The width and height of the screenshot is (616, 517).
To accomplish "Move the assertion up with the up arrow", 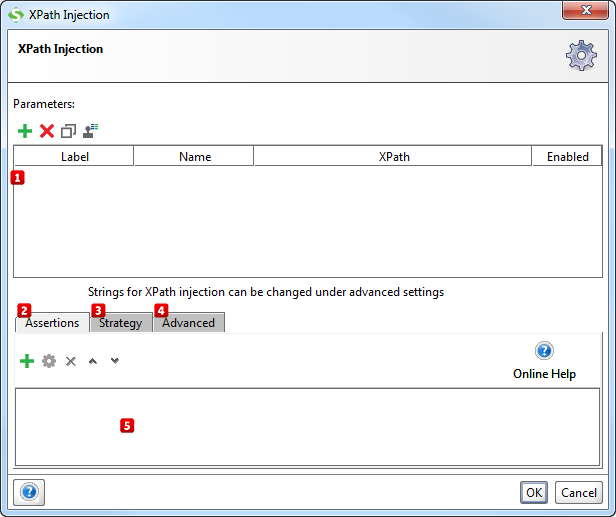I will 93,361.
